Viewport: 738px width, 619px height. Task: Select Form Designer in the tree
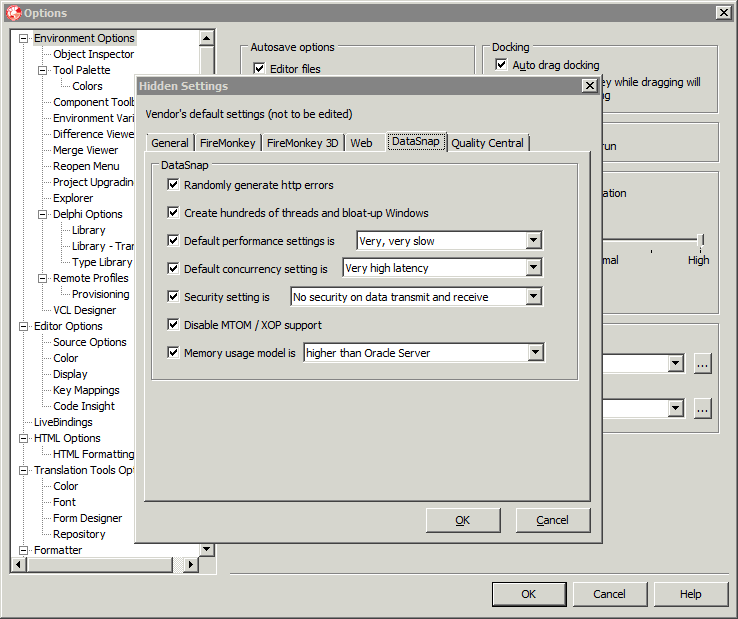[87, 518]
